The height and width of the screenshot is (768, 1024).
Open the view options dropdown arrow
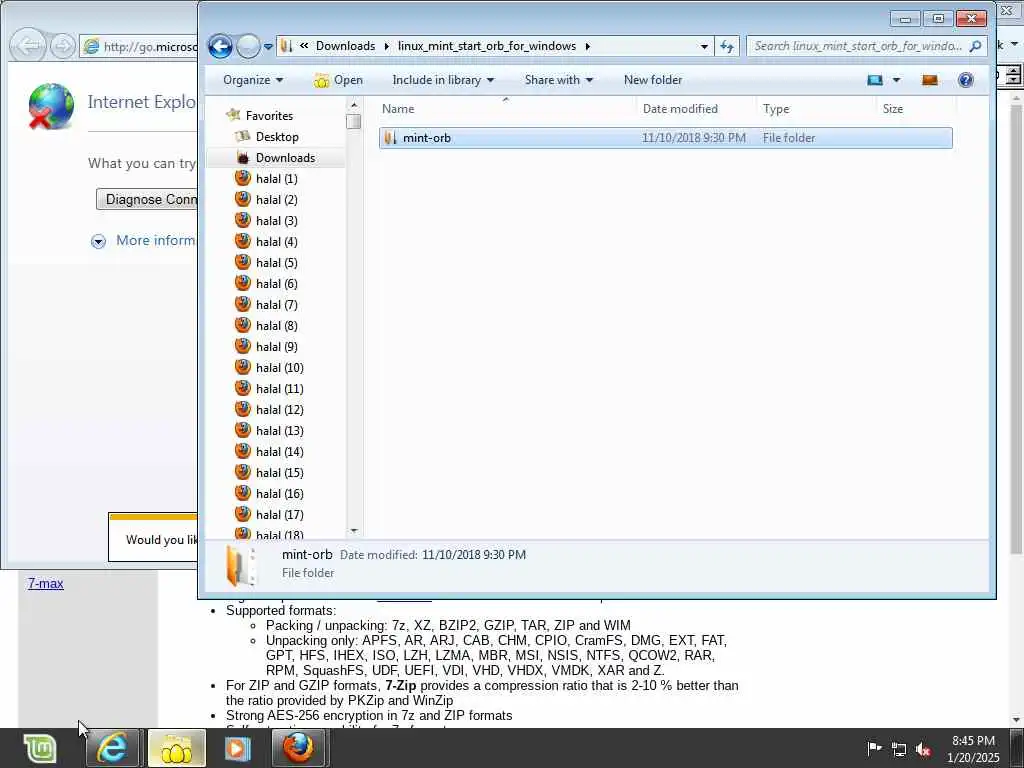pyautogui.click(x=896, y=80)
